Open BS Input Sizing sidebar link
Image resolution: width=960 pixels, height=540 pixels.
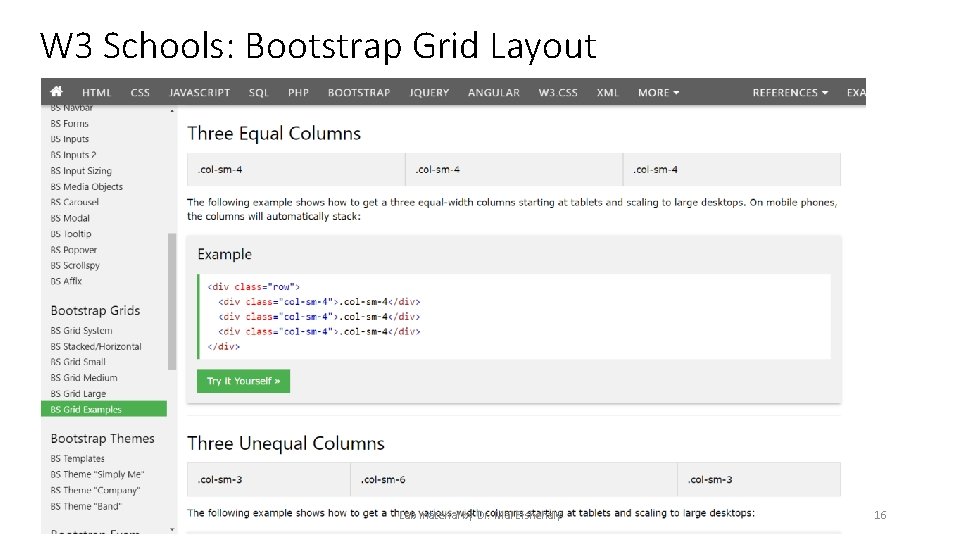tap(81, 171)
